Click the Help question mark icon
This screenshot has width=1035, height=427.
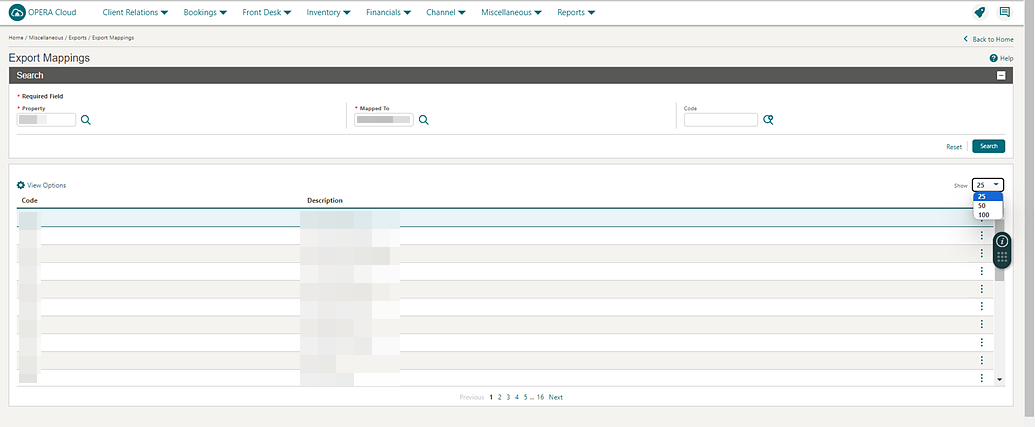click(993, 59)
